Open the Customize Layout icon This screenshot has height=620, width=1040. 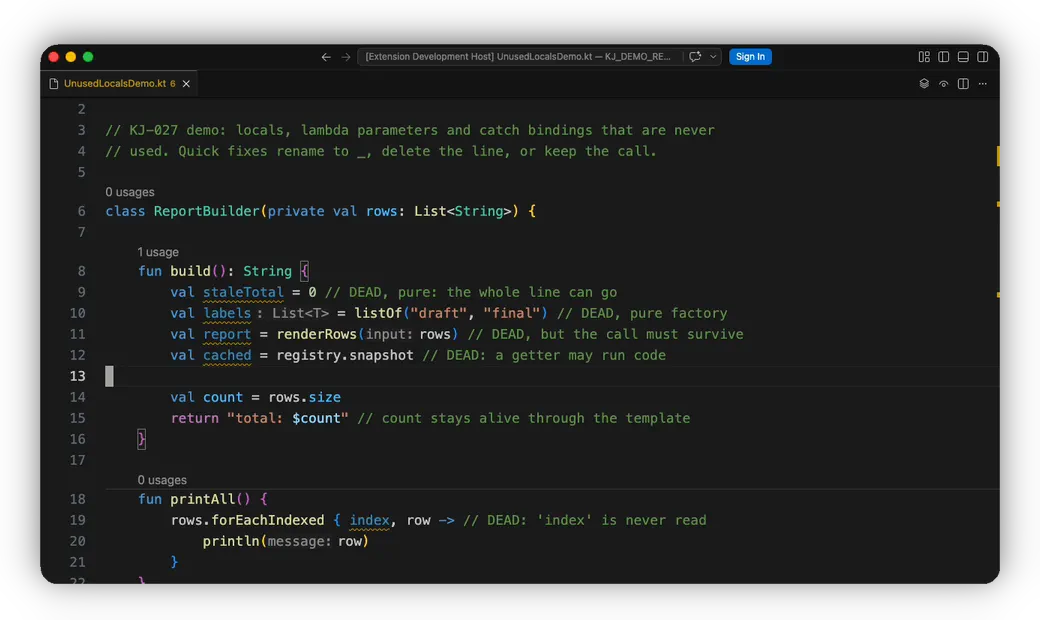[924, 57]
